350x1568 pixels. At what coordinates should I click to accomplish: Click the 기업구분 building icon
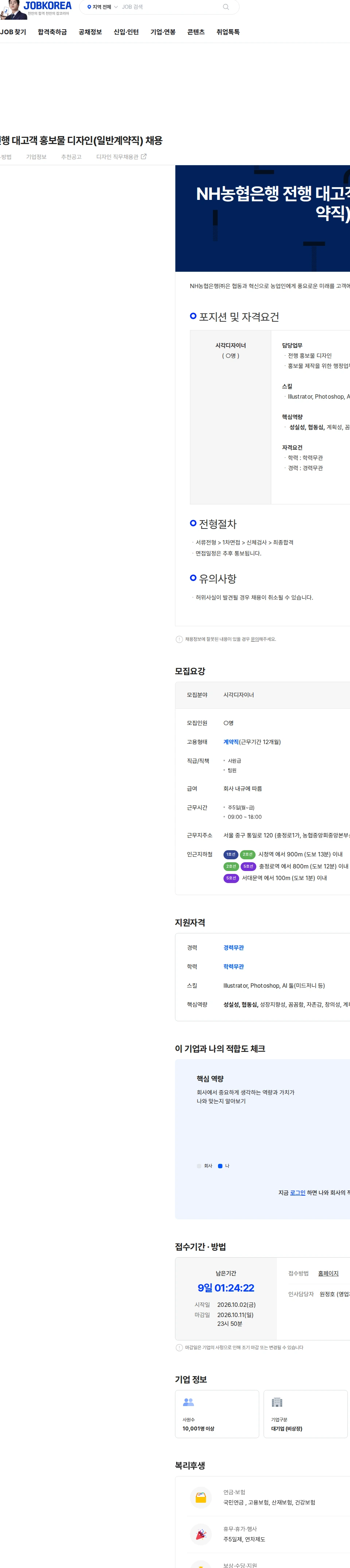click(277, 1402)
